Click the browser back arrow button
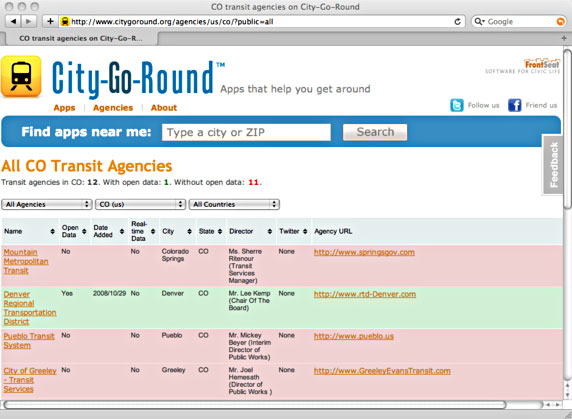This screenshot has height=419, width=572. [13, 22]
